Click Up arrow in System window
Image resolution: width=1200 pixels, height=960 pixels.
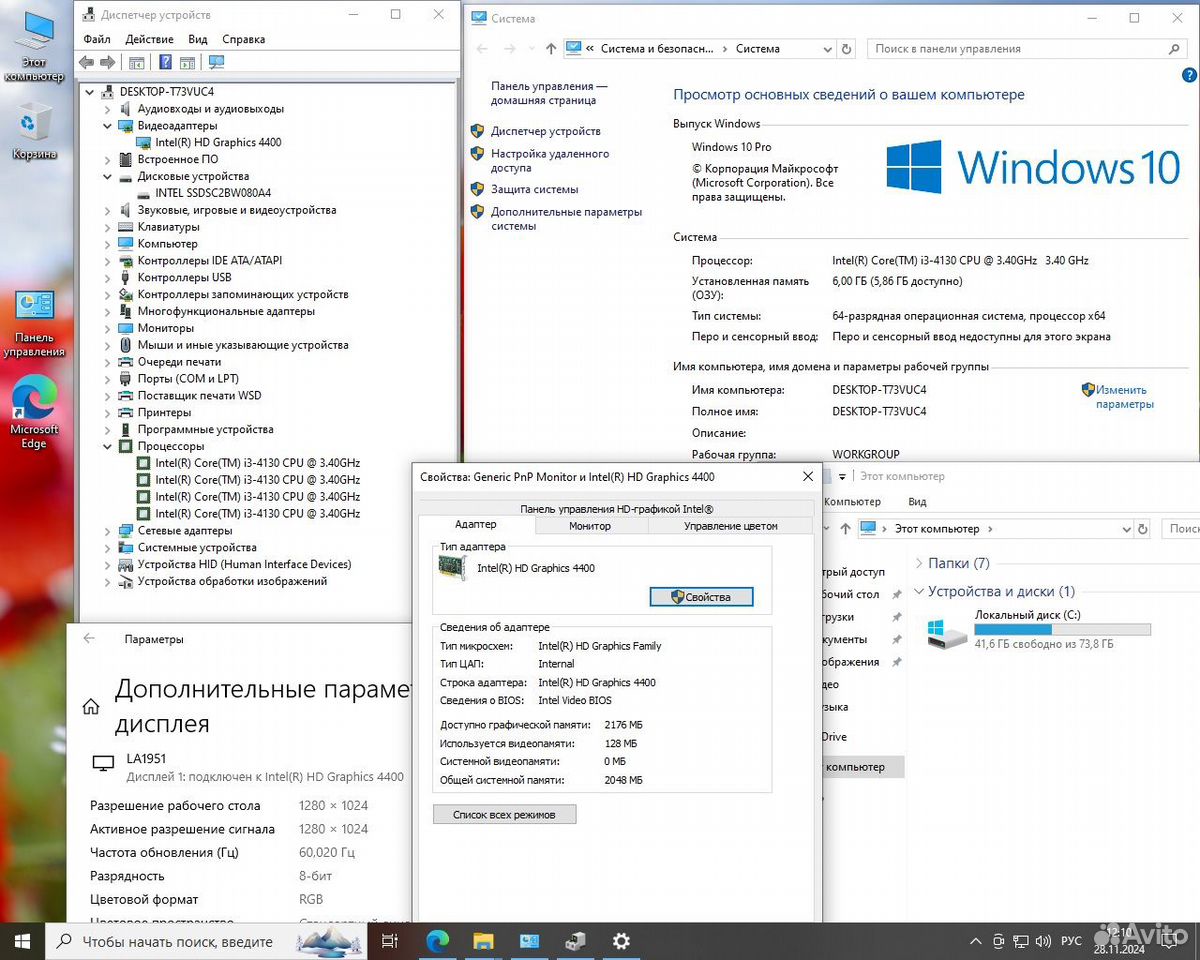coord(551,48)
